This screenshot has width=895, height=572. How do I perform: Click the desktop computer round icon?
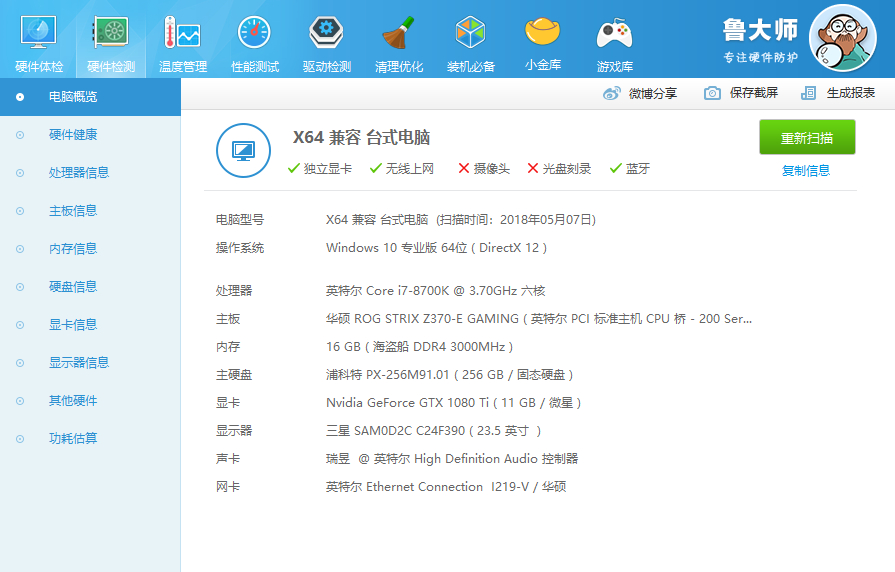244,151
